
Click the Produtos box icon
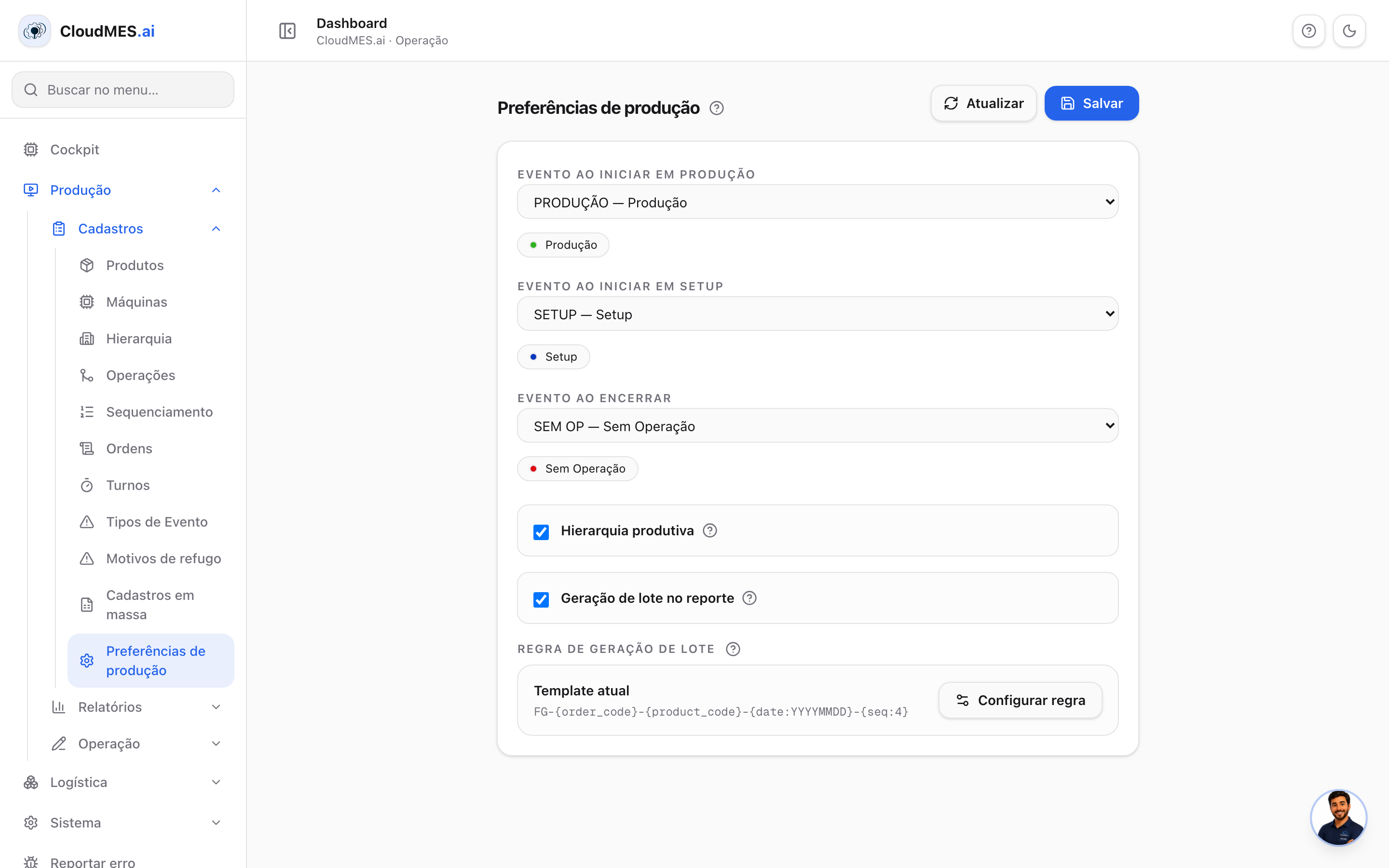pos(87,265)
